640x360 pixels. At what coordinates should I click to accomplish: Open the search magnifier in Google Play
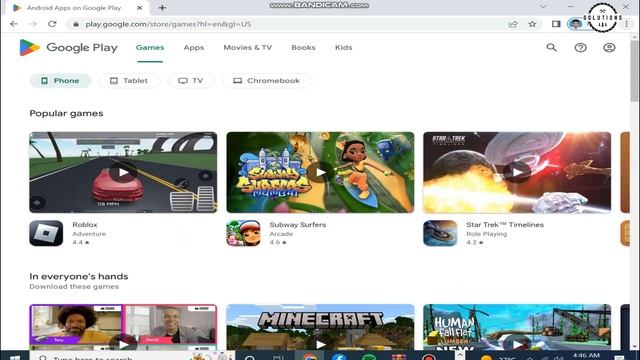551,47
